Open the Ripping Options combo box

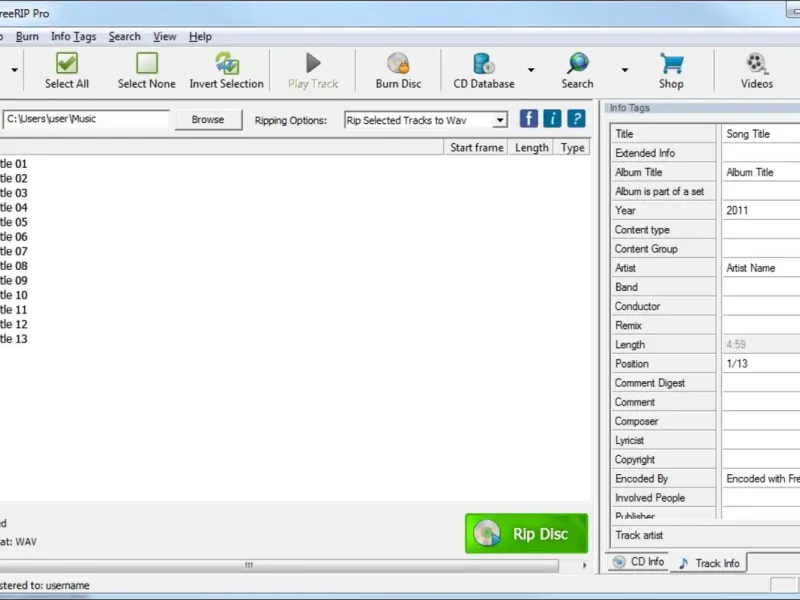tap(426, 120)
